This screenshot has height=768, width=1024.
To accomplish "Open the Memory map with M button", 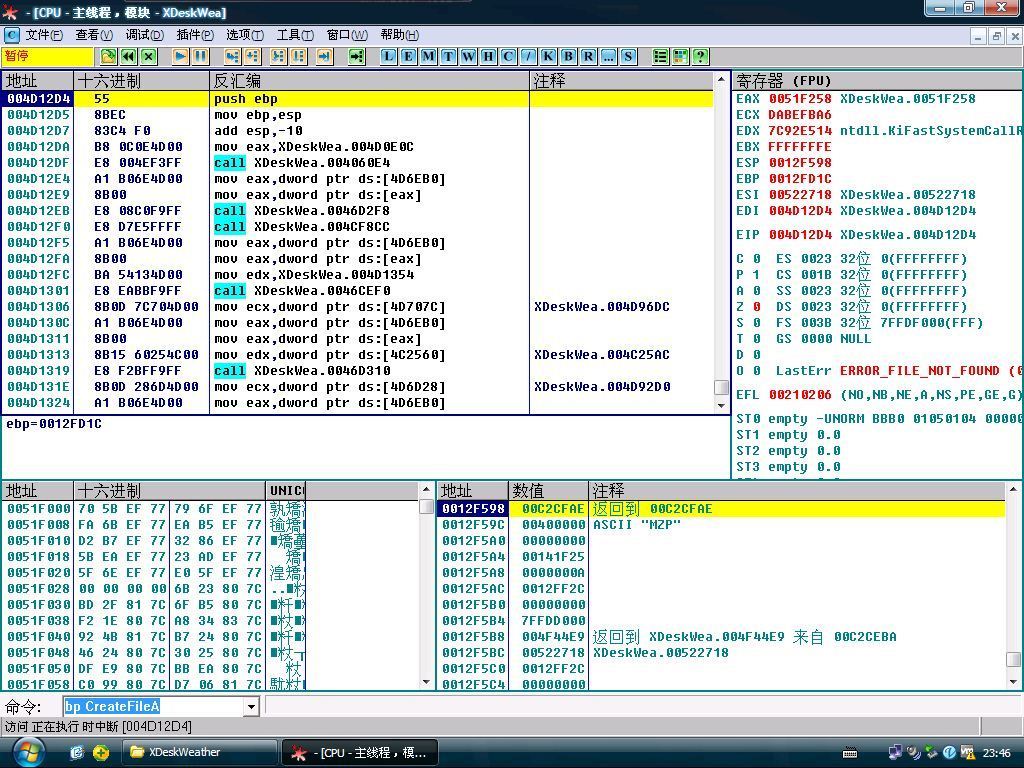I will [x=428, y=57].
